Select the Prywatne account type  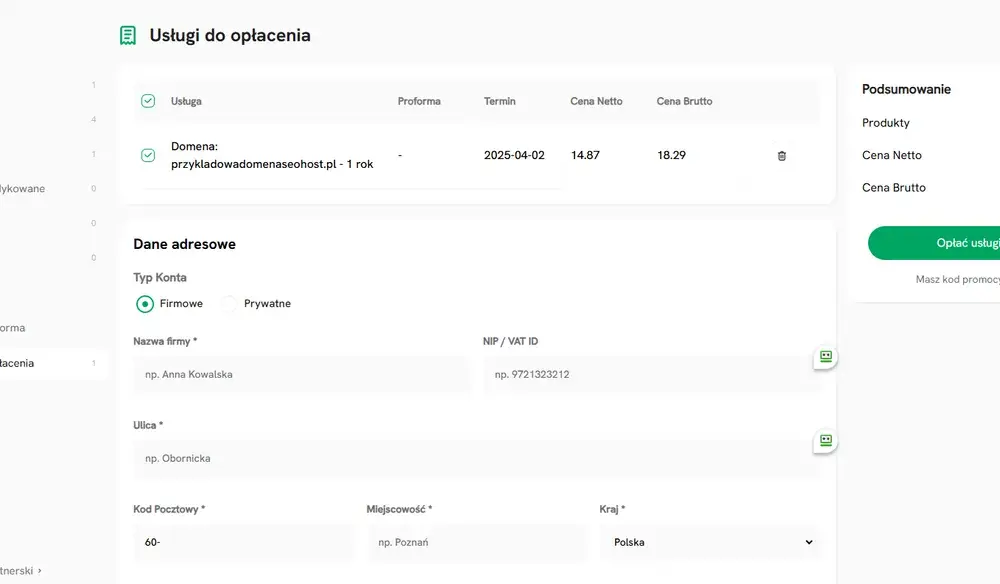tap(229, 303)
